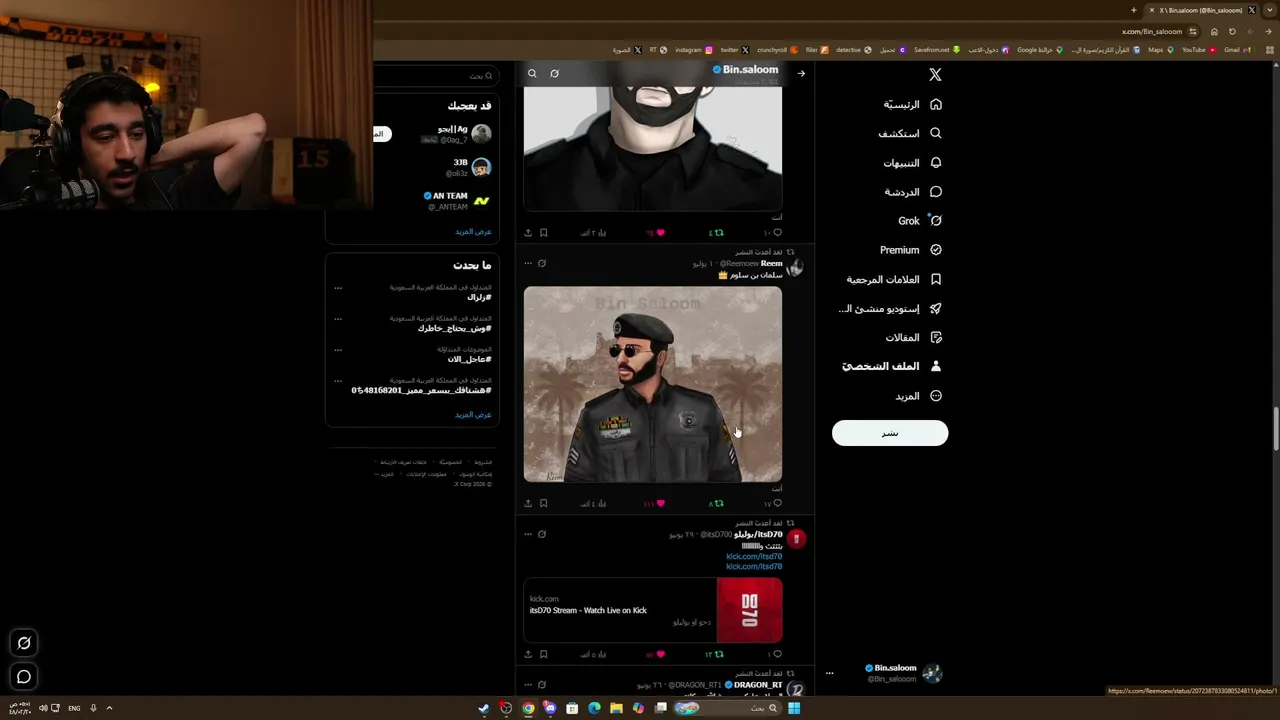Open the Reem post's drawn officer image
Image resolution: width=1280 pixels, height=720 pixels.
point(653,384)
